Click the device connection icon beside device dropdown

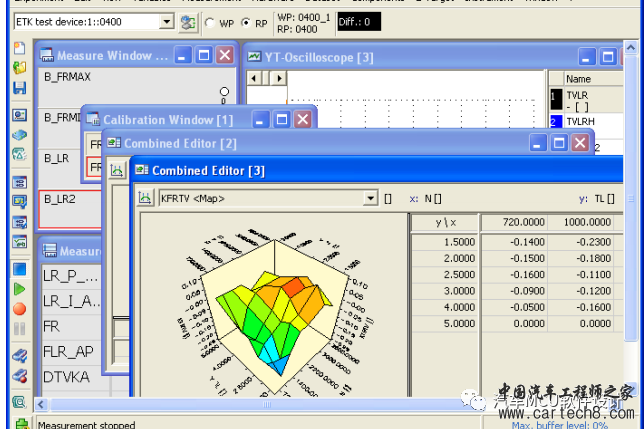[x=189, y=21]
